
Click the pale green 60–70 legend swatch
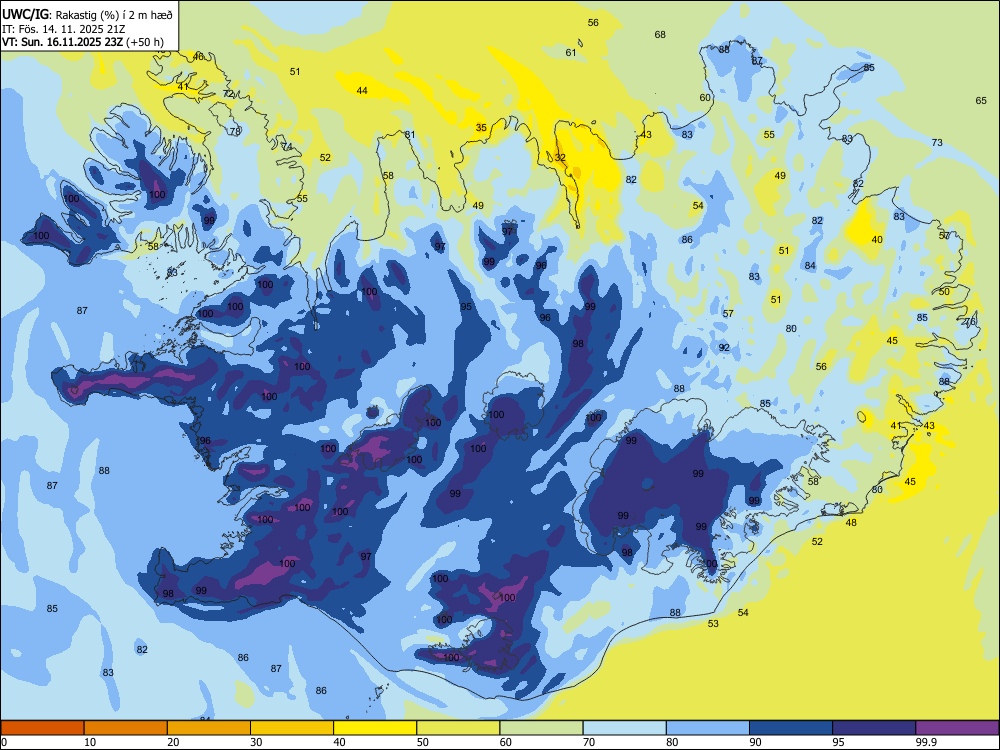coord(541,728)
